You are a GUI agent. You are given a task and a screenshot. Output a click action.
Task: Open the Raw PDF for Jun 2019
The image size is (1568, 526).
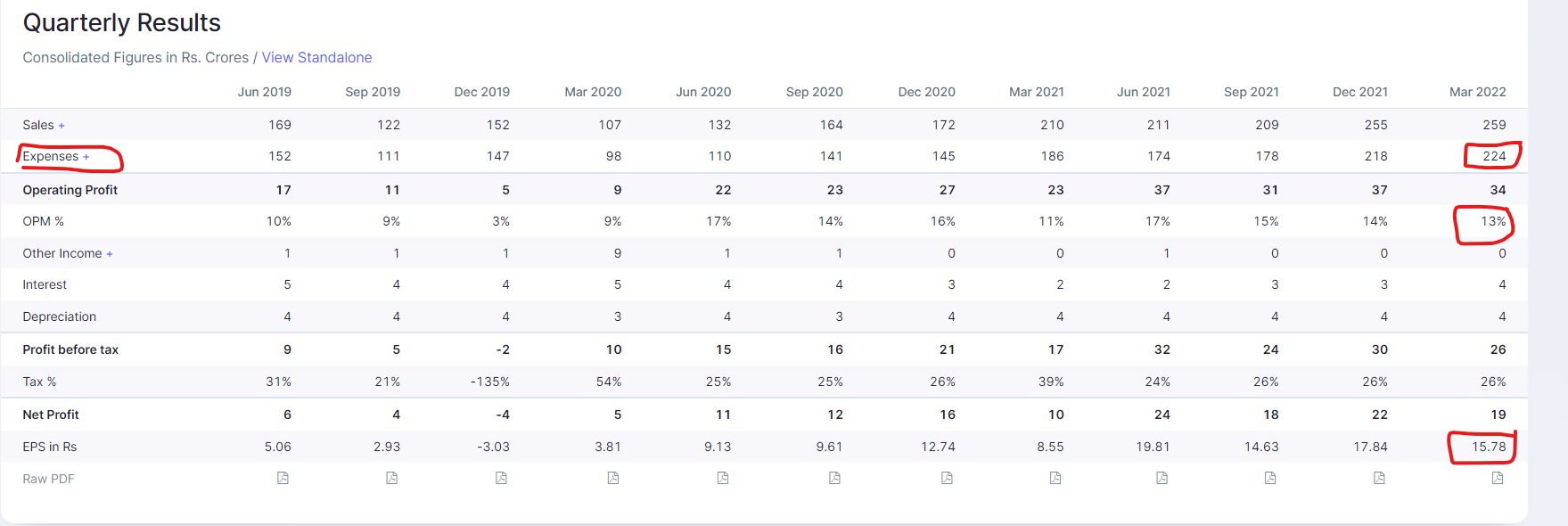[x=283, y=479]
